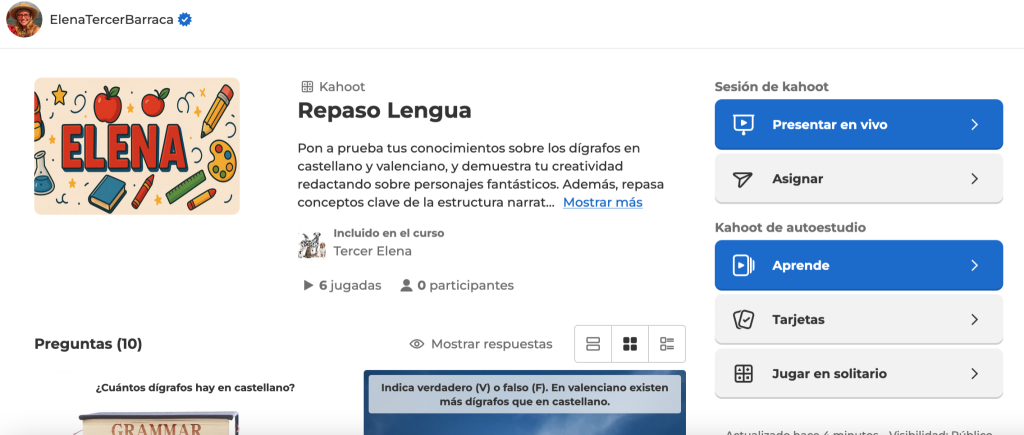The height and width of the screenshot is (435, 1024).
Task: Click the Aprende play icon
Action: [742, 266]
